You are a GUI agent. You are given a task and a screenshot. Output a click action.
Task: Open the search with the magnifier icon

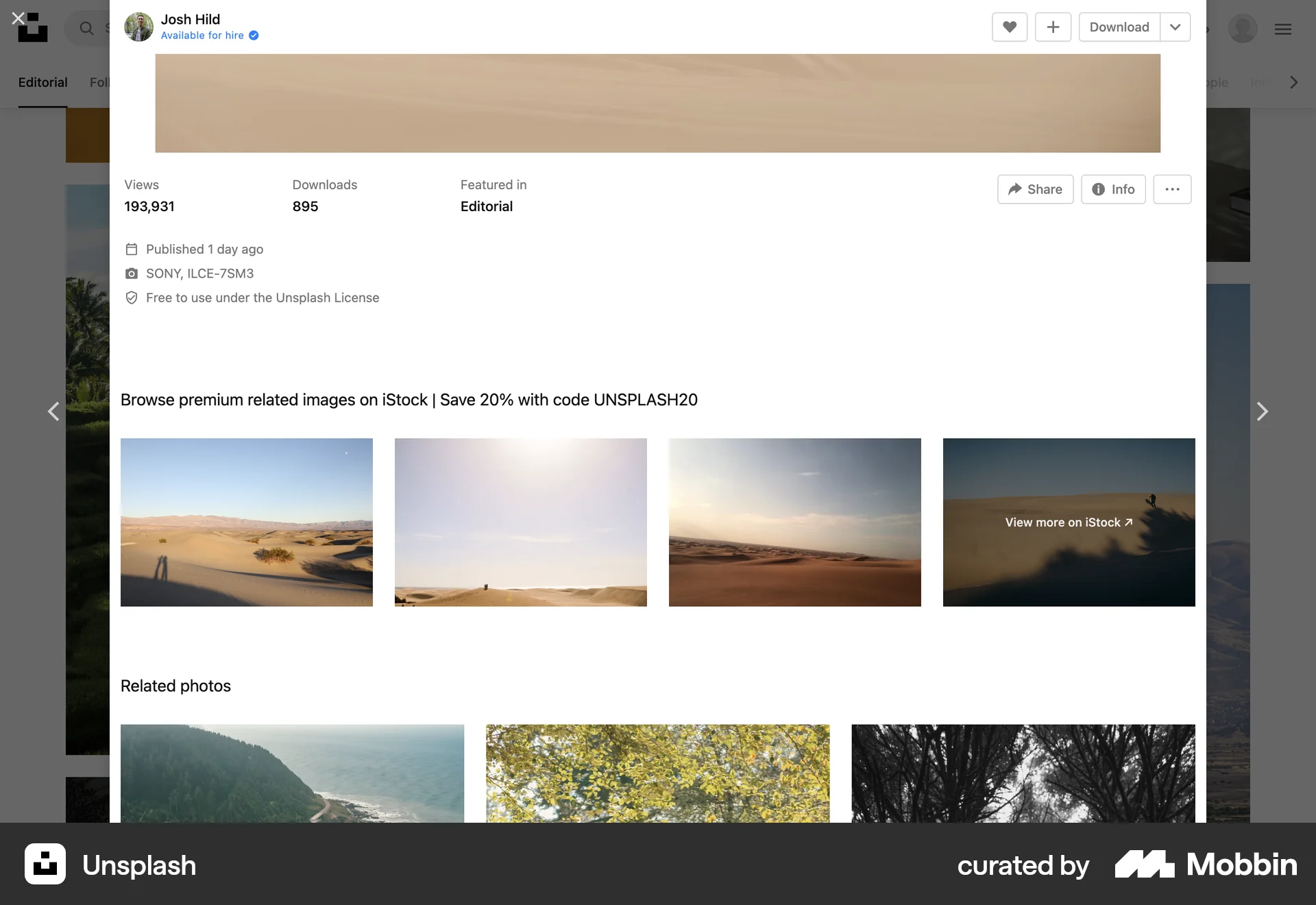tap(86, 28)
